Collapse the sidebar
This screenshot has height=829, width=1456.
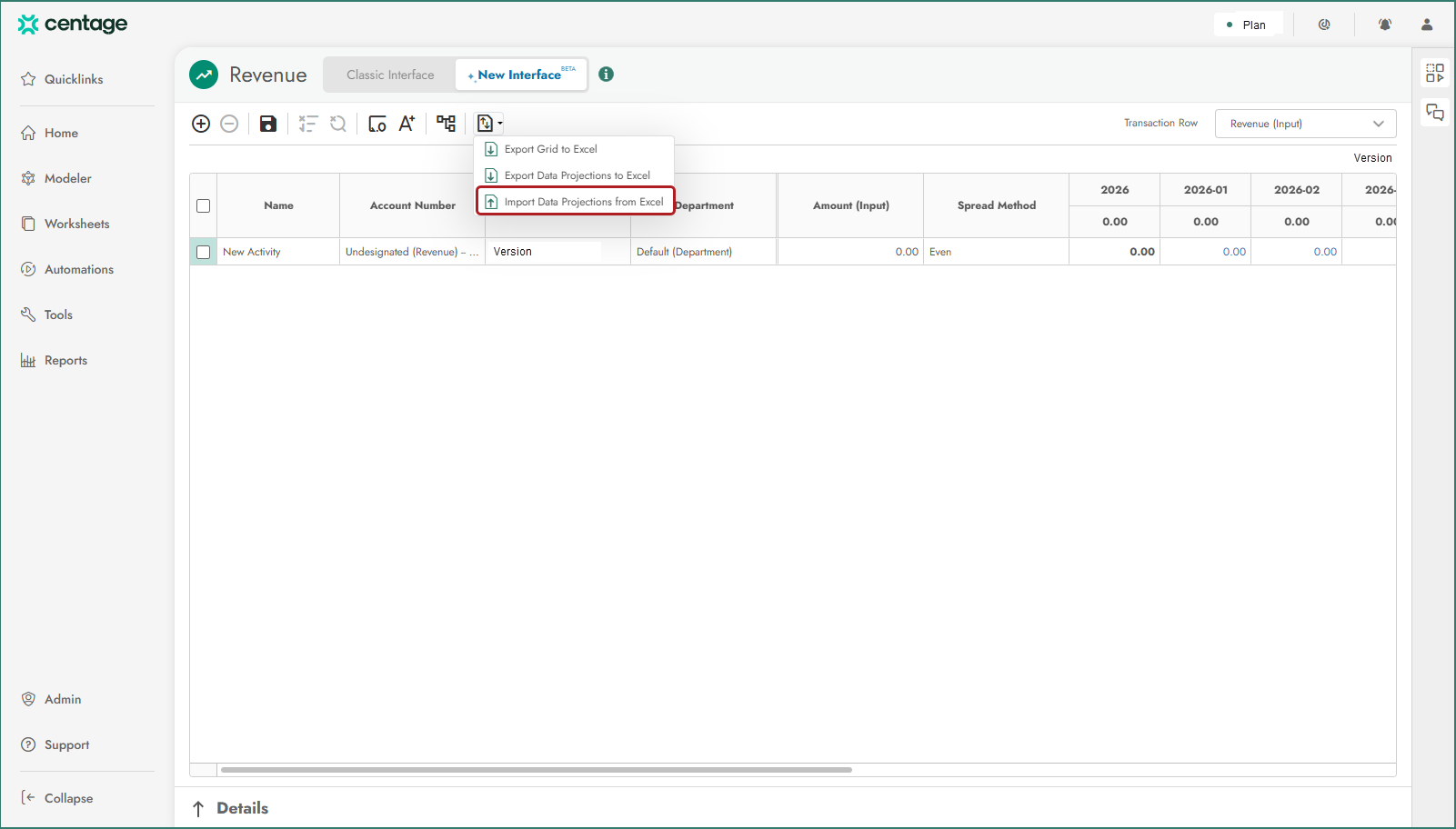[x=57, y=798]
